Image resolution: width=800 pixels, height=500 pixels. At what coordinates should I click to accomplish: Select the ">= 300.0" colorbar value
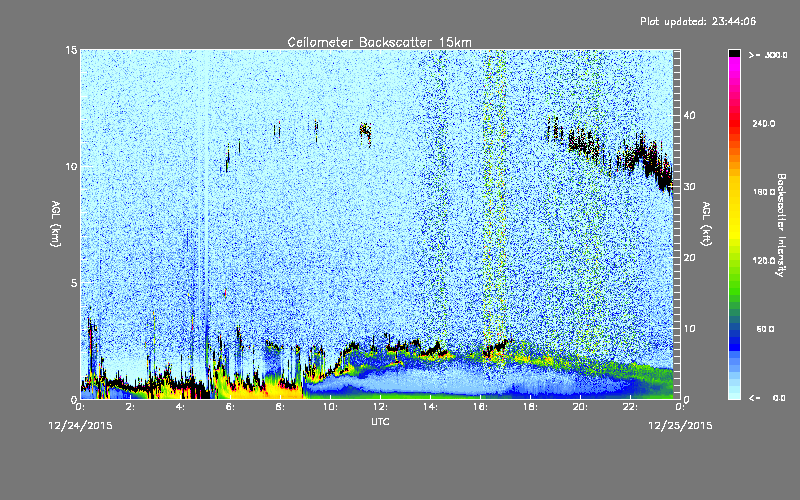(768, 55)
